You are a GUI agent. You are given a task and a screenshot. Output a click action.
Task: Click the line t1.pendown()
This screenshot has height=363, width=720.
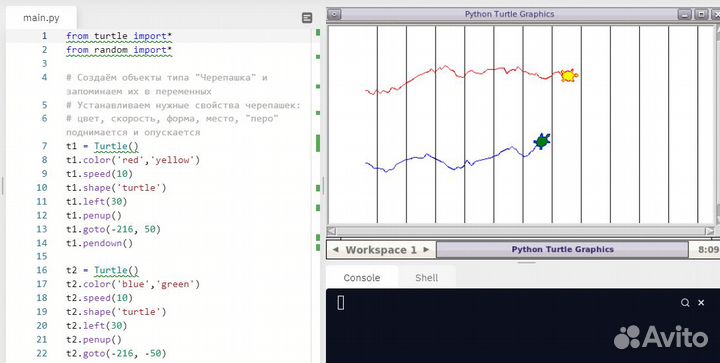[99, 243]
